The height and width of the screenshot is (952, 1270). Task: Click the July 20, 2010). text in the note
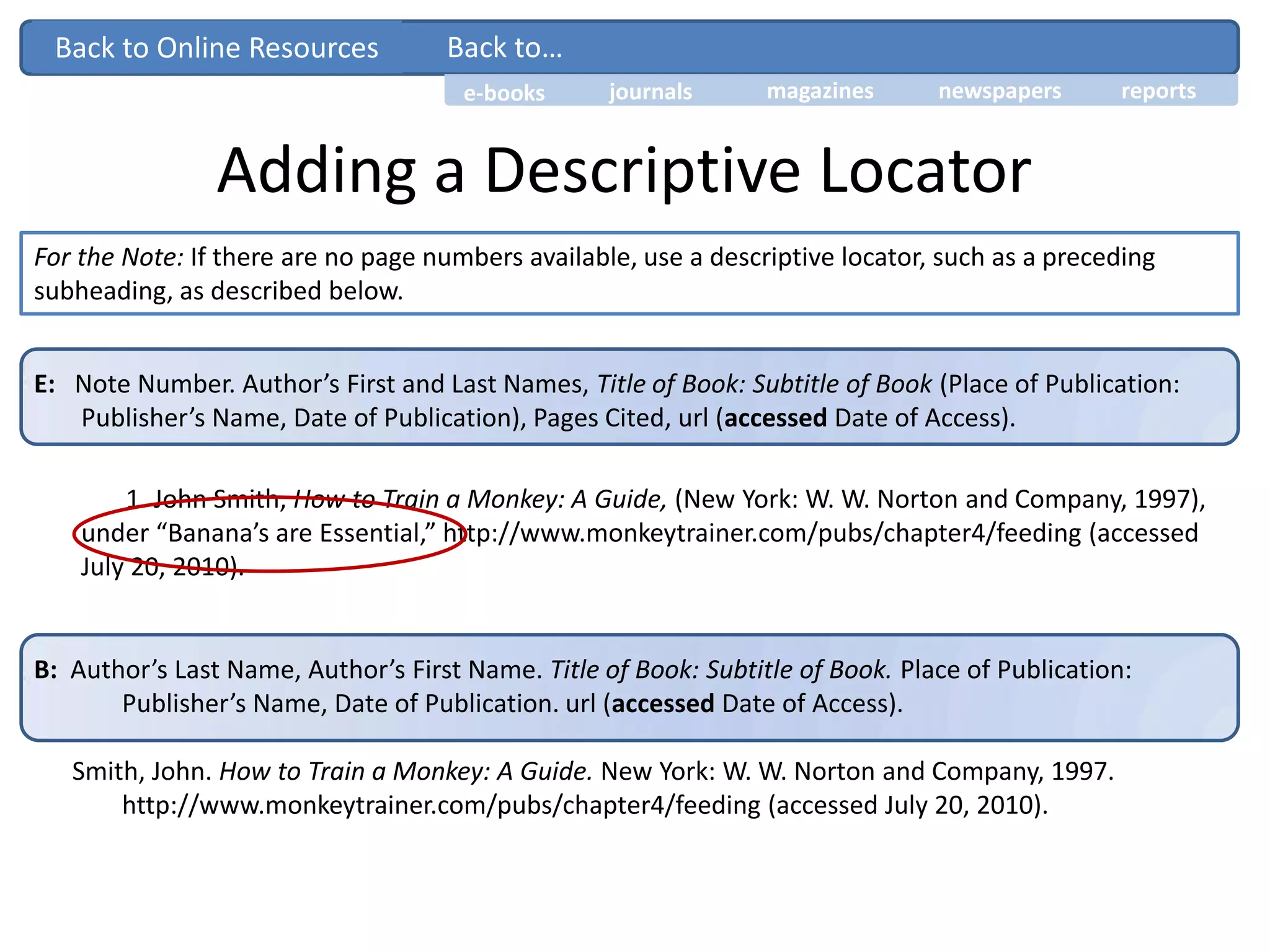[162, 566]
